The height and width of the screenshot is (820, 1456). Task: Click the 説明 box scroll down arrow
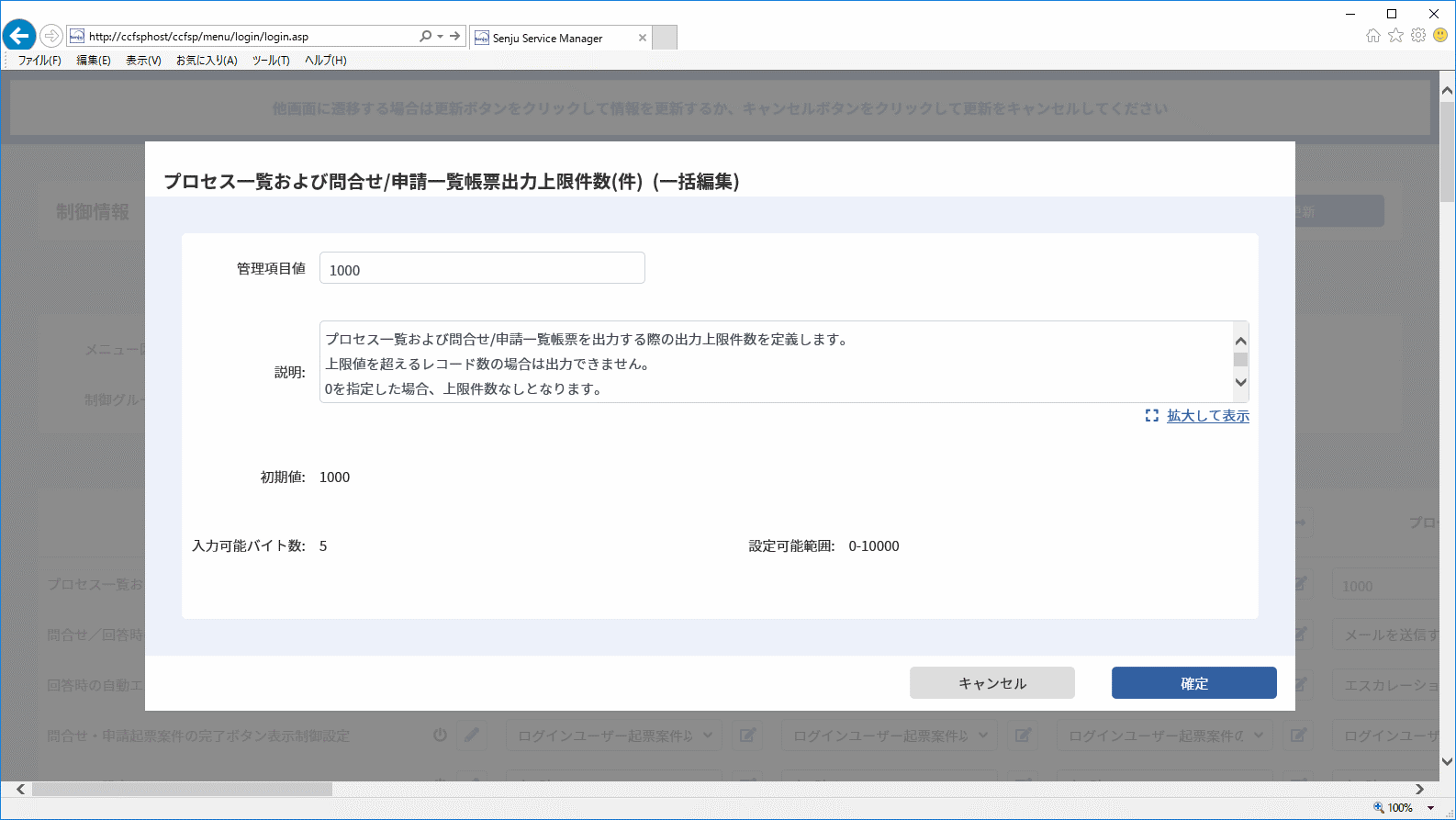point(1241,382)
